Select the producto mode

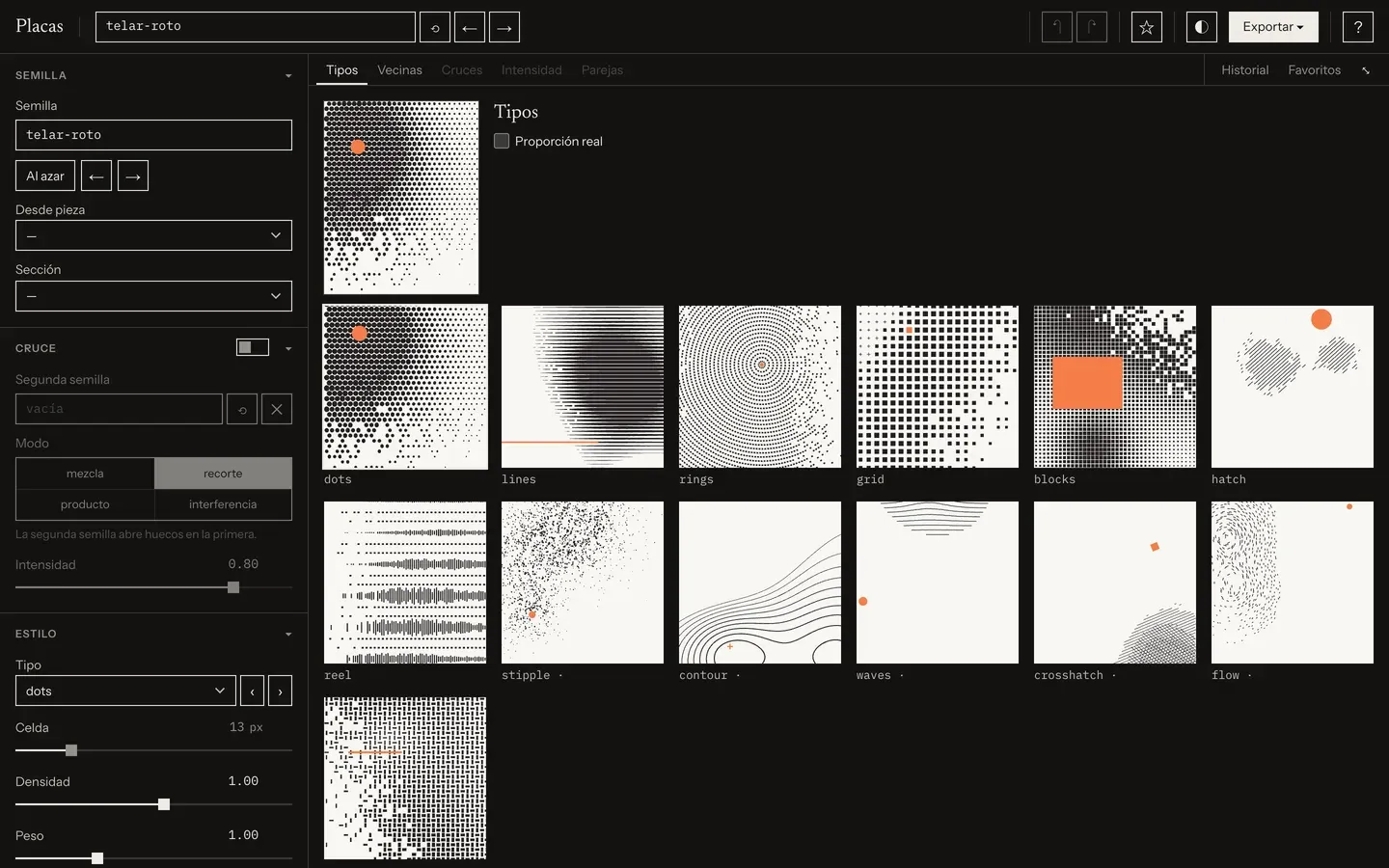[85, 504]
